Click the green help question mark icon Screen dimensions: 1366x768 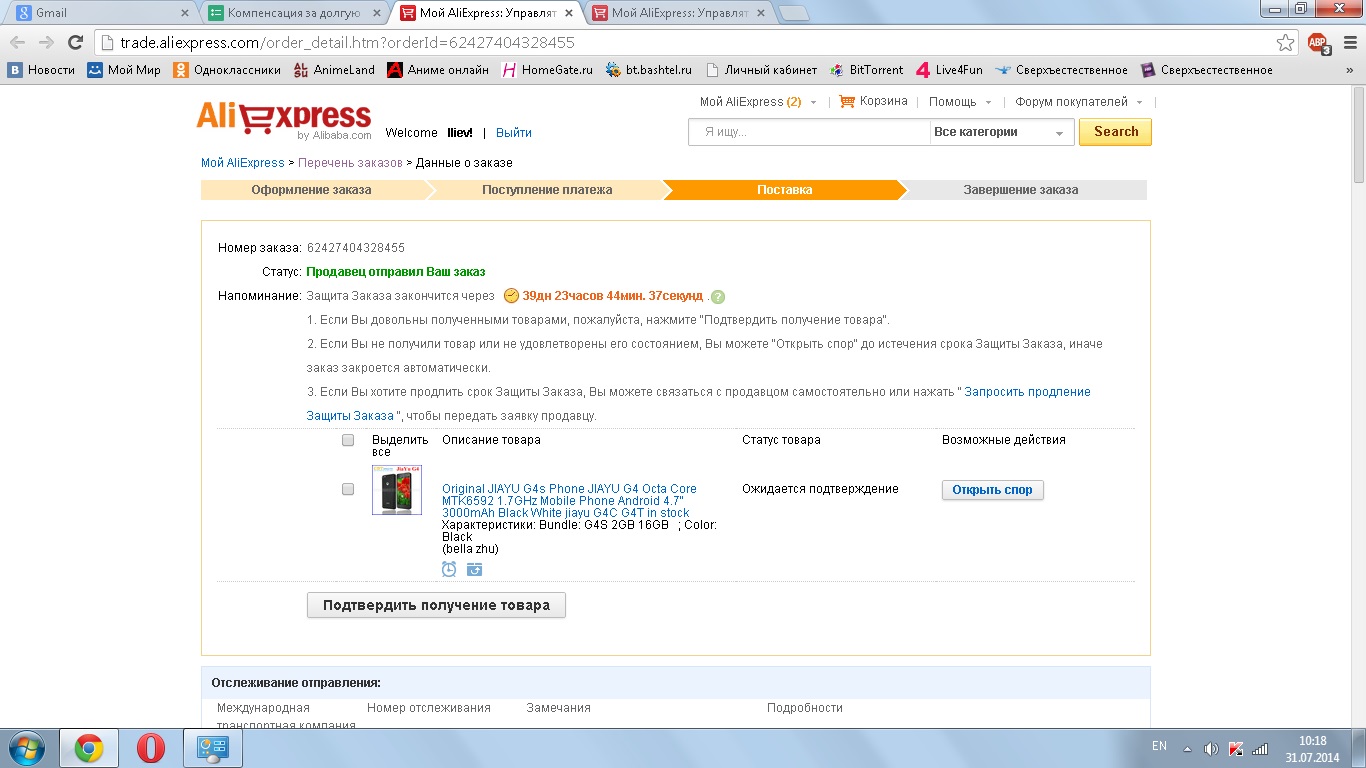tap(717, 297)
